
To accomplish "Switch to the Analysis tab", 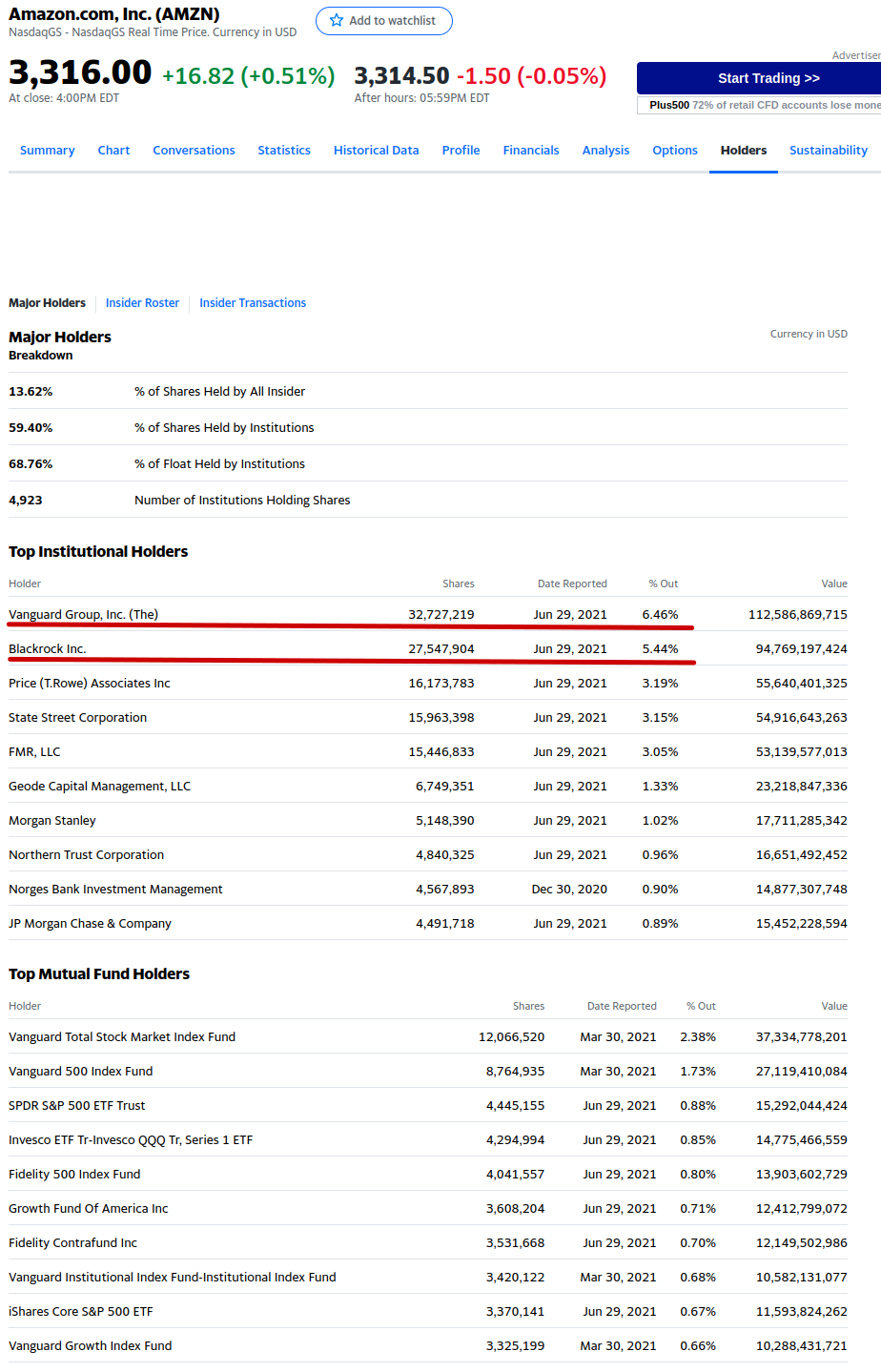I will [x=605, y=151].
